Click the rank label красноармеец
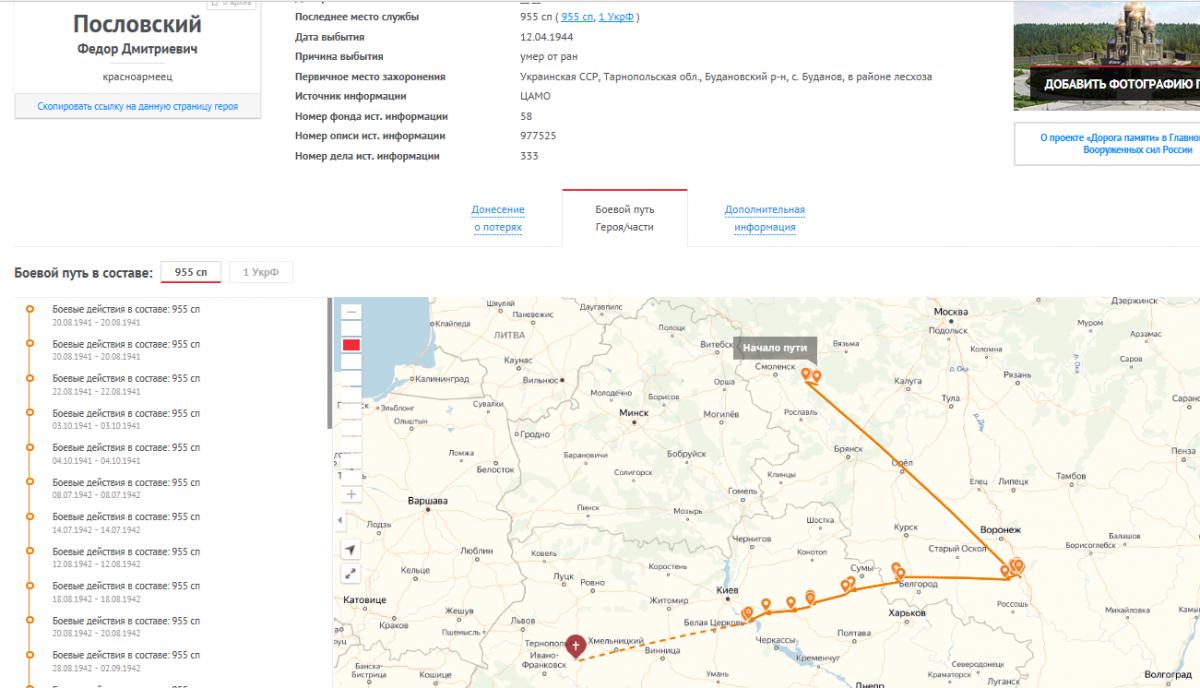1200x688 pixels. 137,76
